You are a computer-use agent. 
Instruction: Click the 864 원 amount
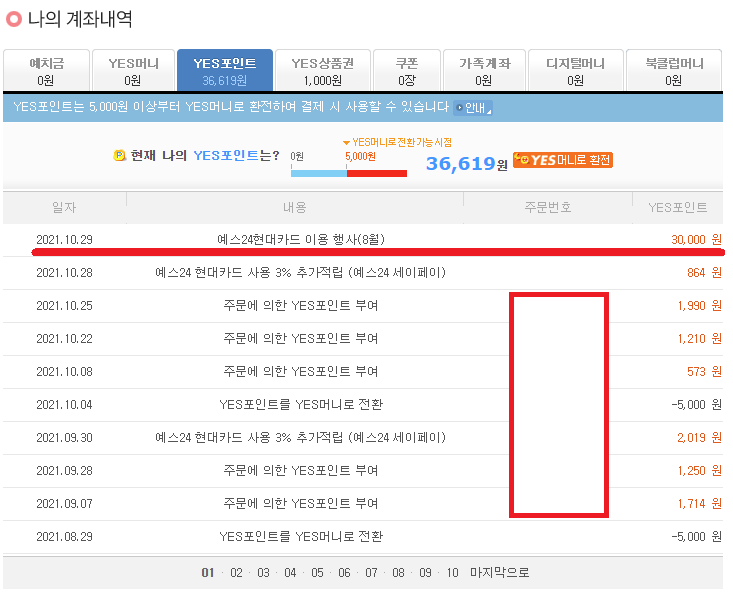pyautogui.click(x=704, y=273)
